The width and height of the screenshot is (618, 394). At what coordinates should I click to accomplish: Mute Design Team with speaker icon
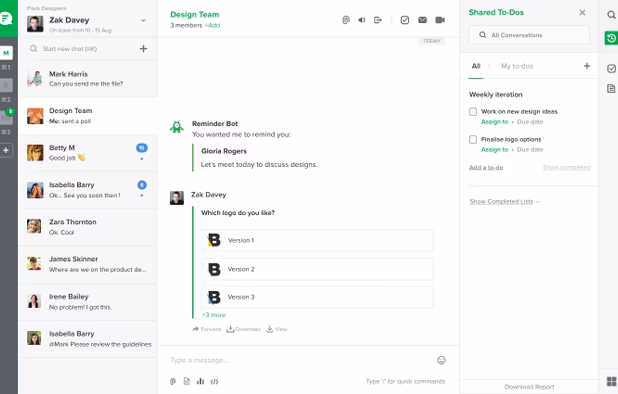(x=361, y=20)
